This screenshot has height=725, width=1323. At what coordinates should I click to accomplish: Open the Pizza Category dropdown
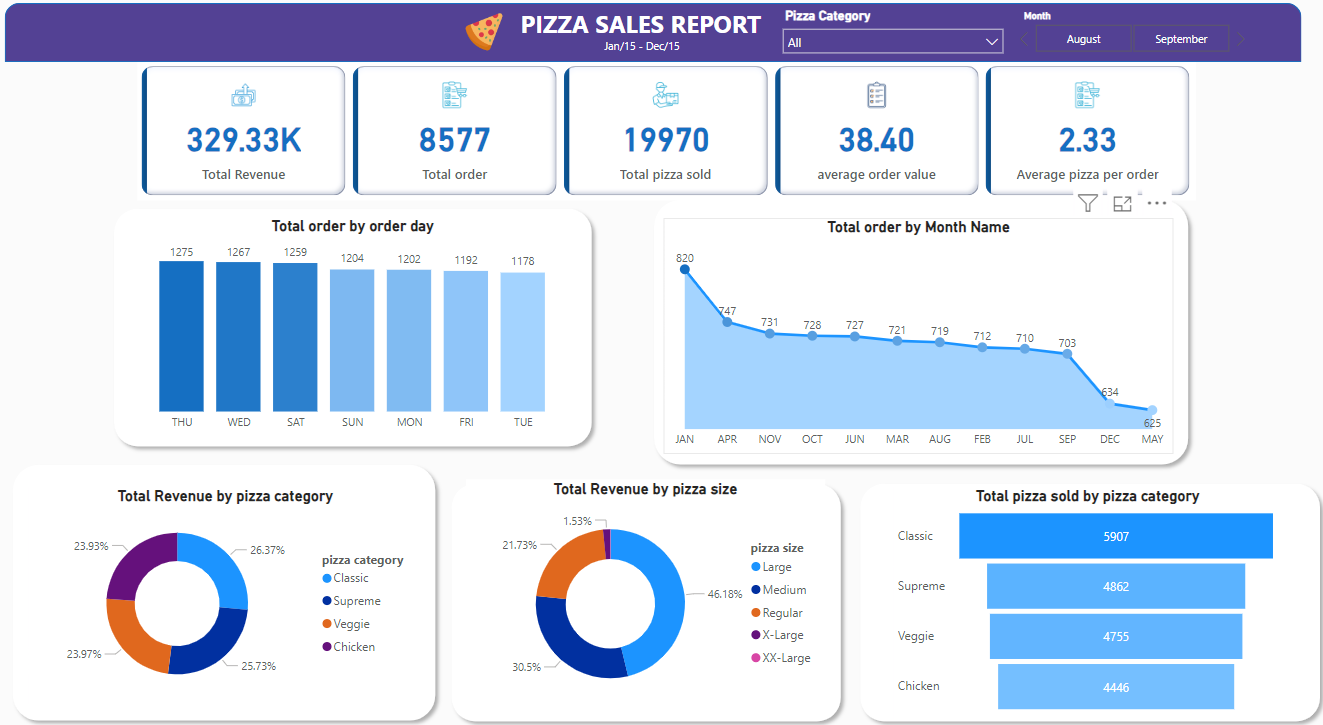click(892, 42)
